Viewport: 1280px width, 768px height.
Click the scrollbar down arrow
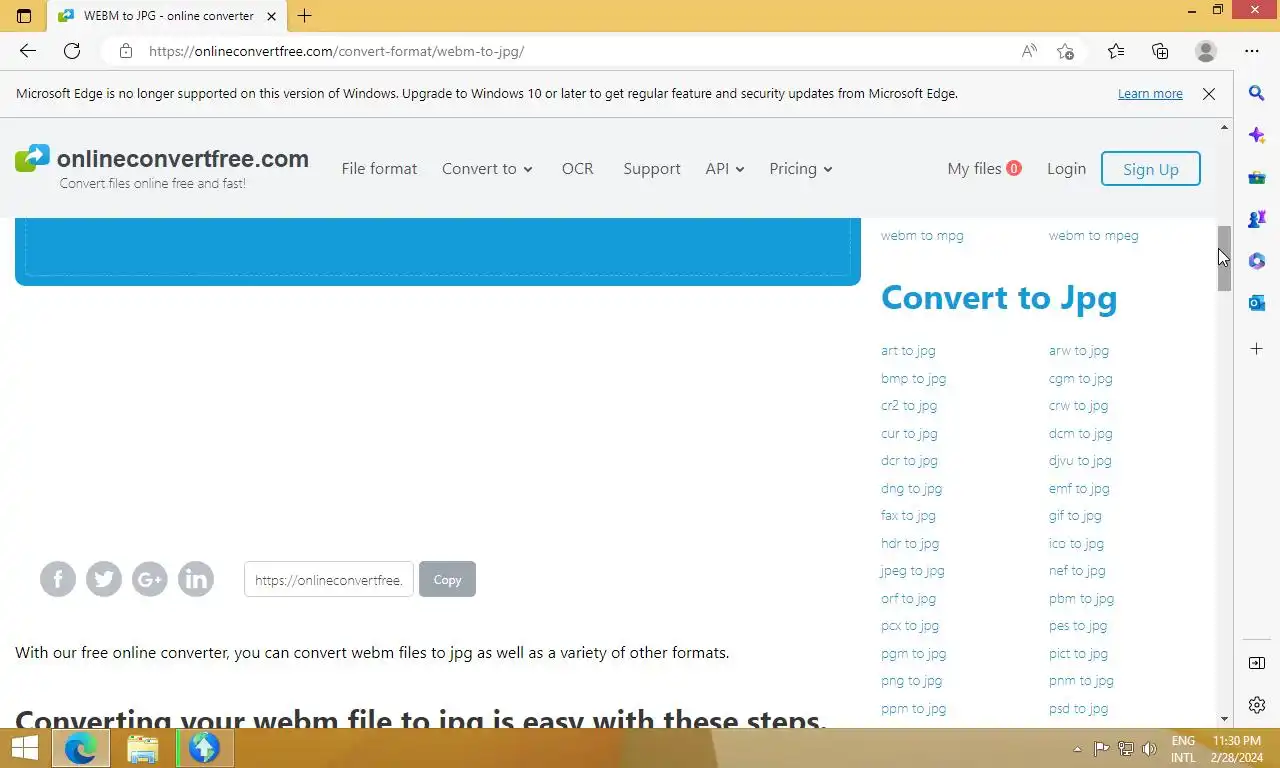coord(1224,719)
